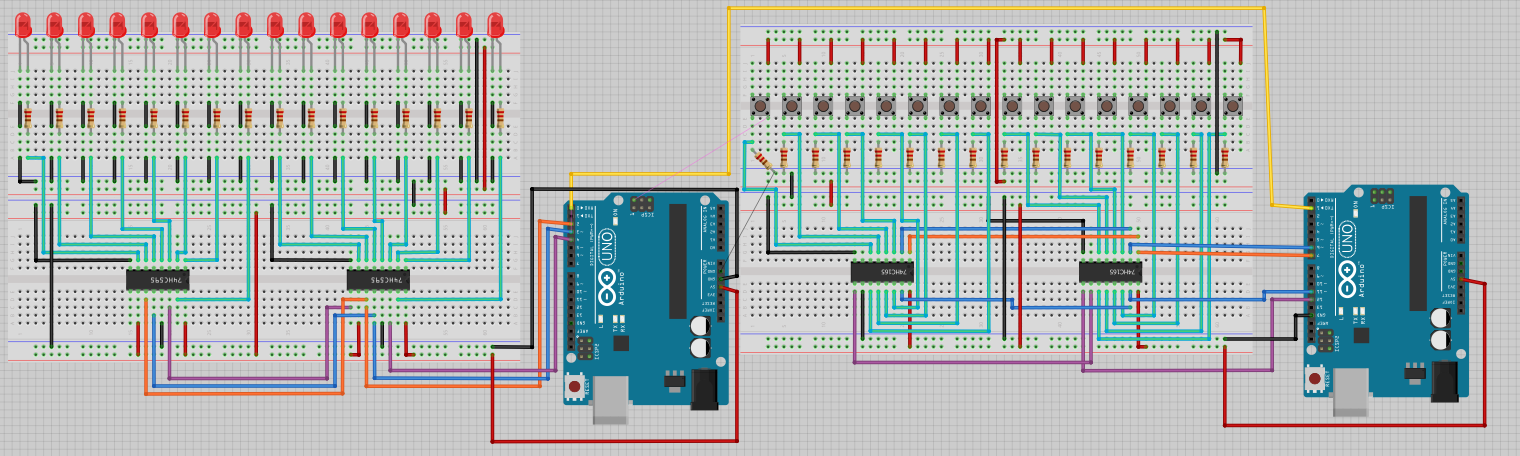
Task: Select the yellow wire linking both Arduinos
Action: 996,8
